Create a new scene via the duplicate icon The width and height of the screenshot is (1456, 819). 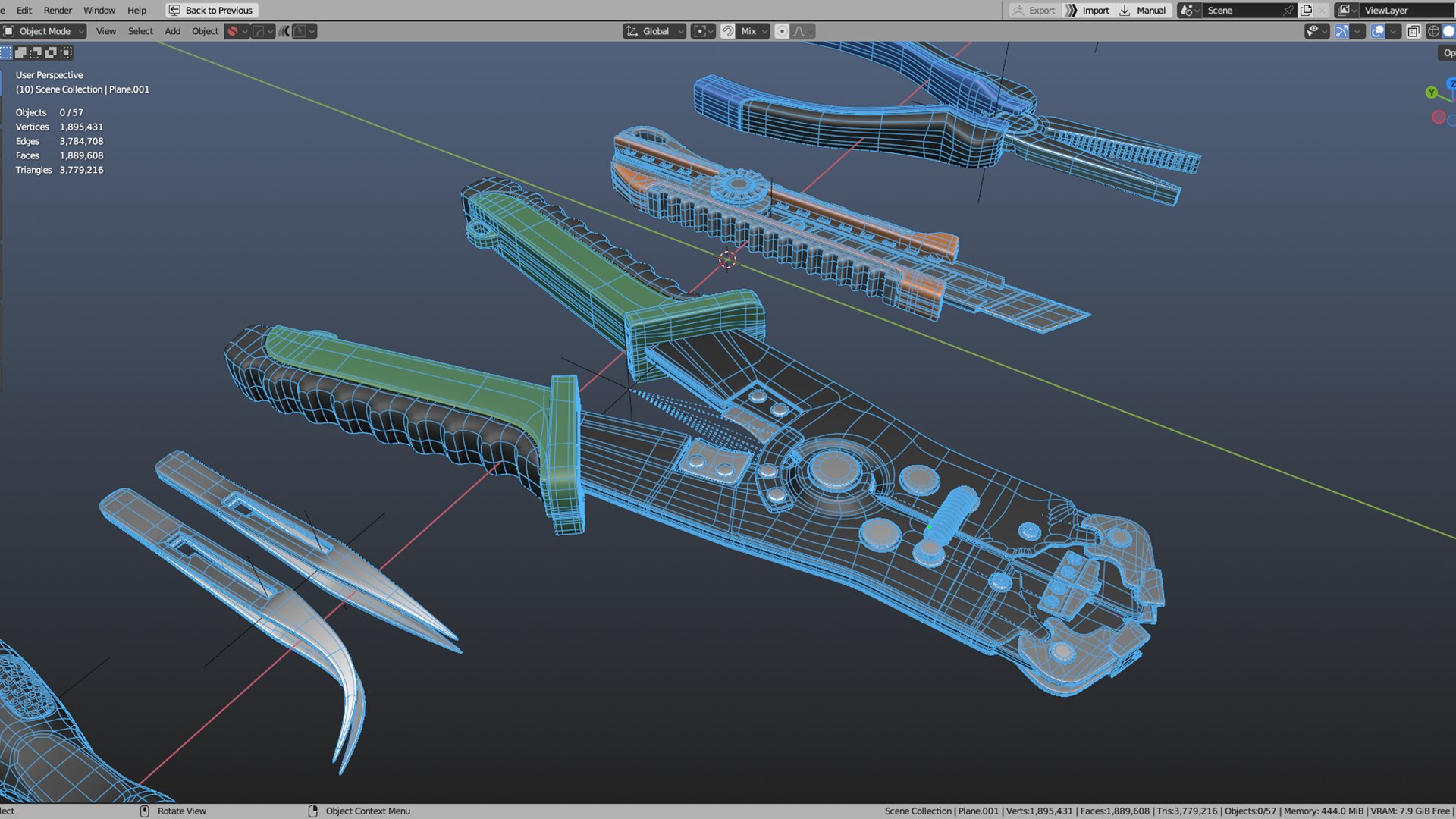point(1307,10)
